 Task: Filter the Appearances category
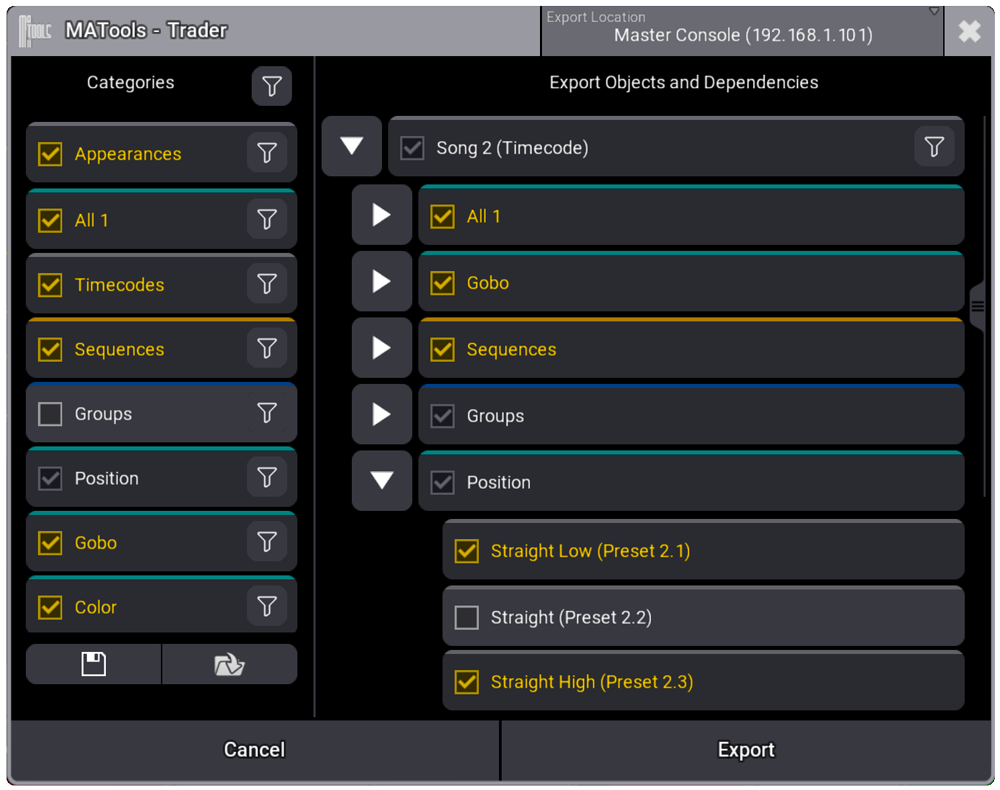(x=267, y=153)
